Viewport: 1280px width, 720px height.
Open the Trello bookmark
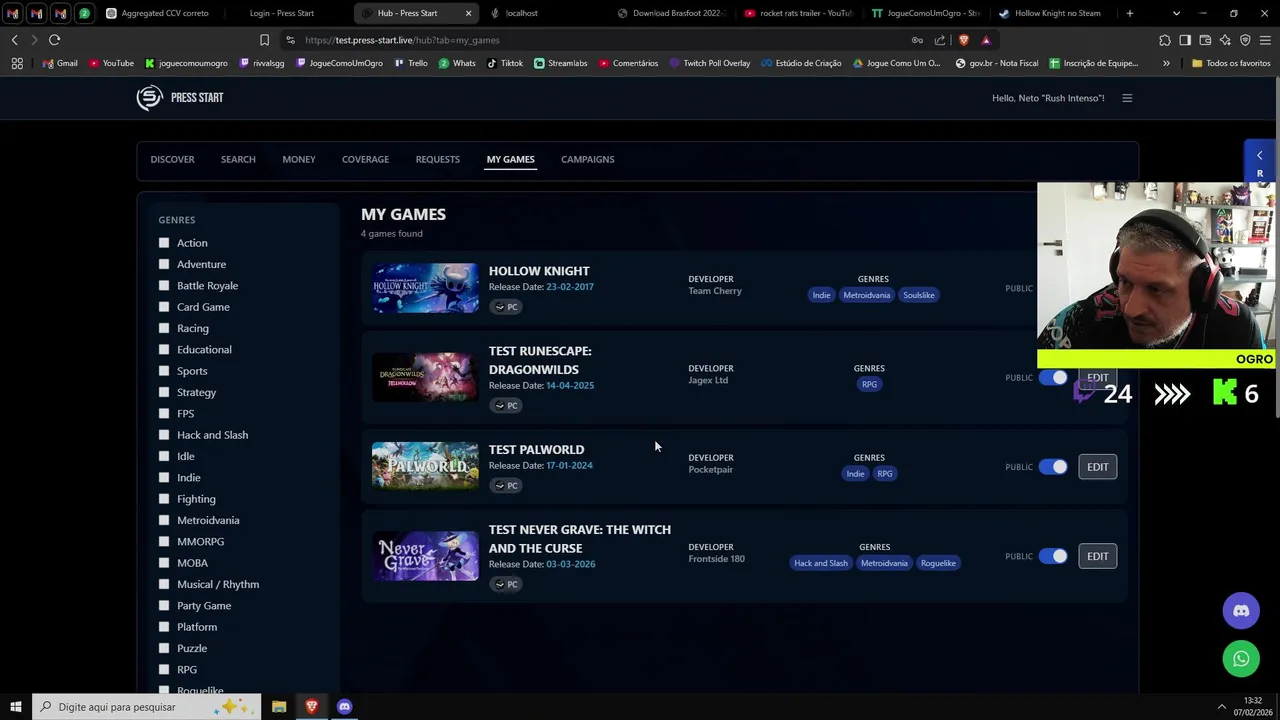pos(411,63)
